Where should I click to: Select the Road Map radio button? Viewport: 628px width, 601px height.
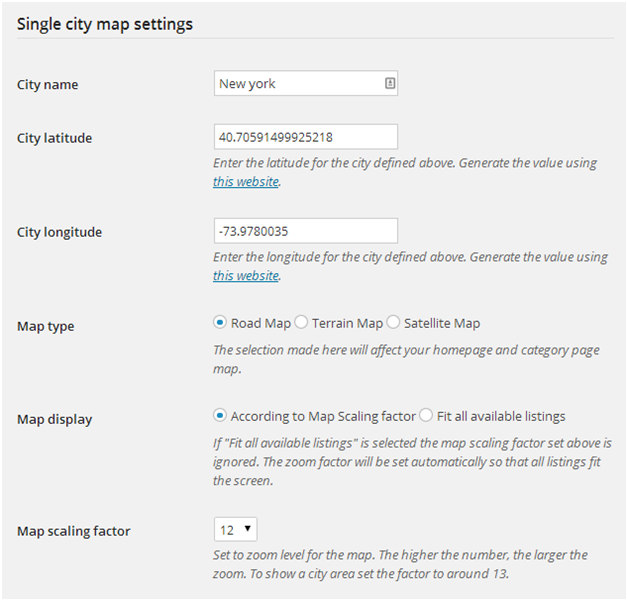220,323
